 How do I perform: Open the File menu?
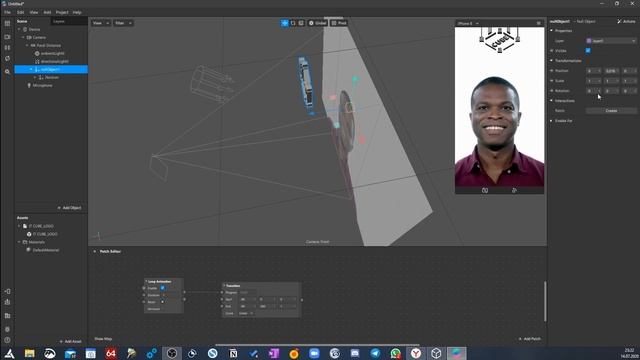[x=7, y=12]
